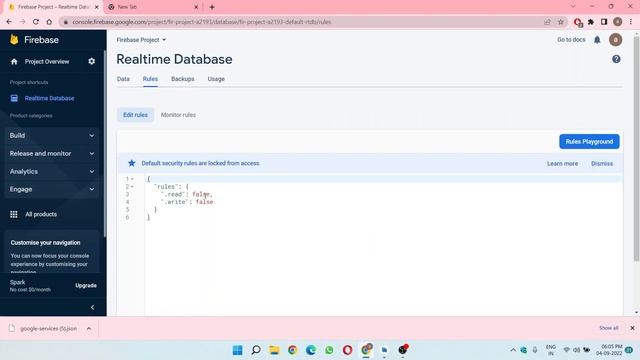Screen dimensions: 640x360
Task: Open the Rules Playground
Action: [589, 142]
